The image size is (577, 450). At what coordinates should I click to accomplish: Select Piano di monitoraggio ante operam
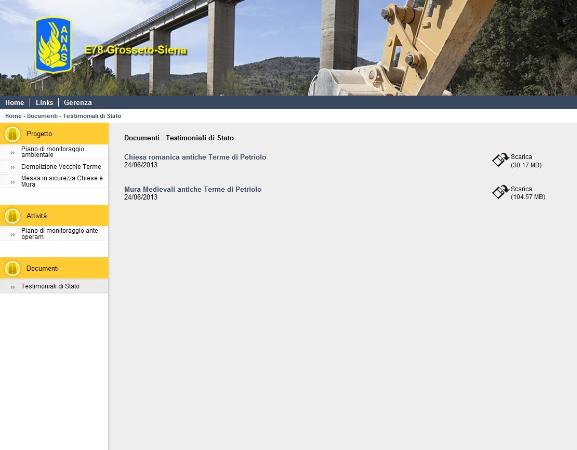pyautogui.click(x=60, y=233)
